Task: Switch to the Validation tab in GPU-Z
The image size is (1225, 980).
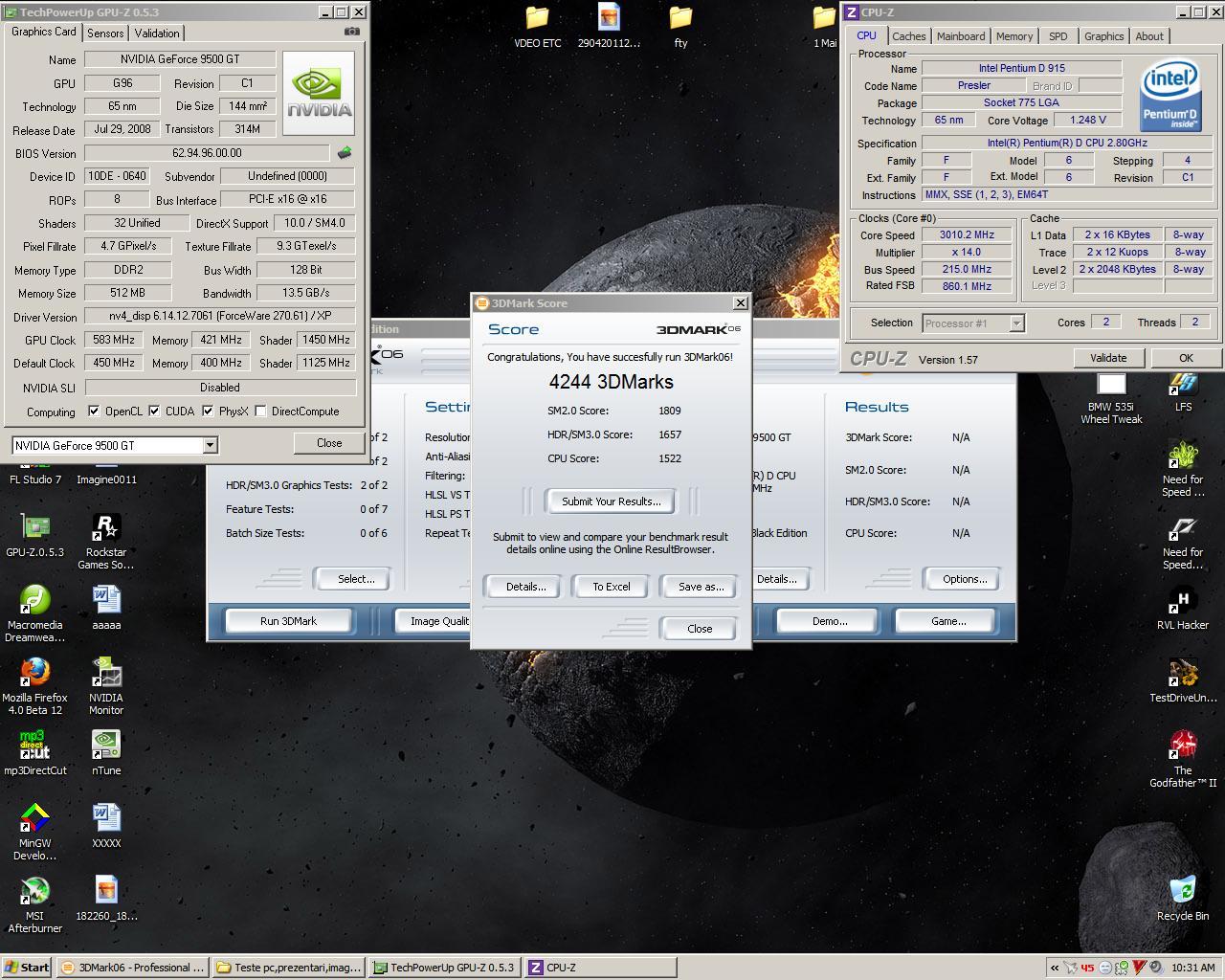Action: click(x=157, y=33)
